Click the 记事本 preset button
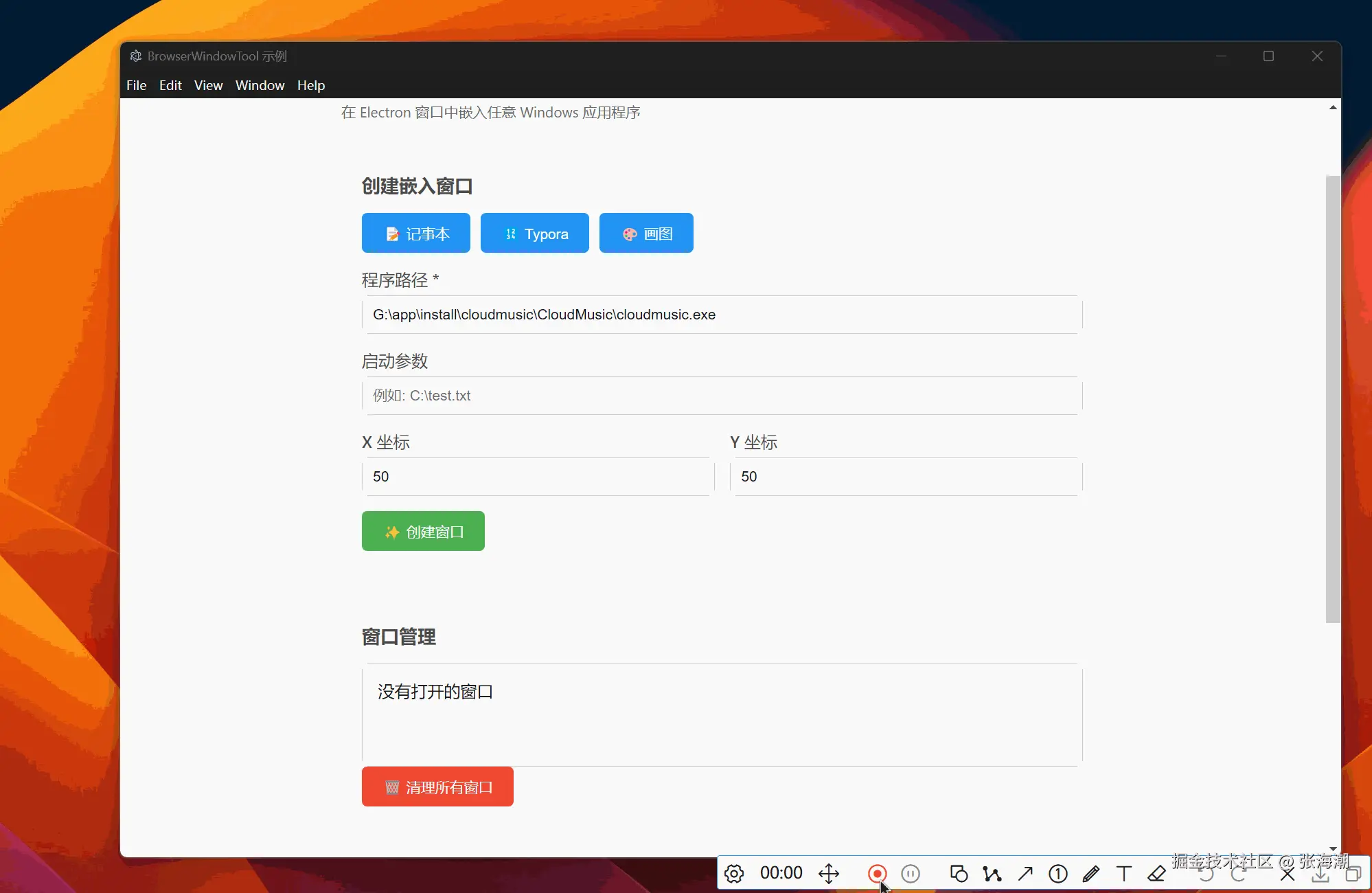This screenshot has height=893, width=1372. [x=416, y=234]
